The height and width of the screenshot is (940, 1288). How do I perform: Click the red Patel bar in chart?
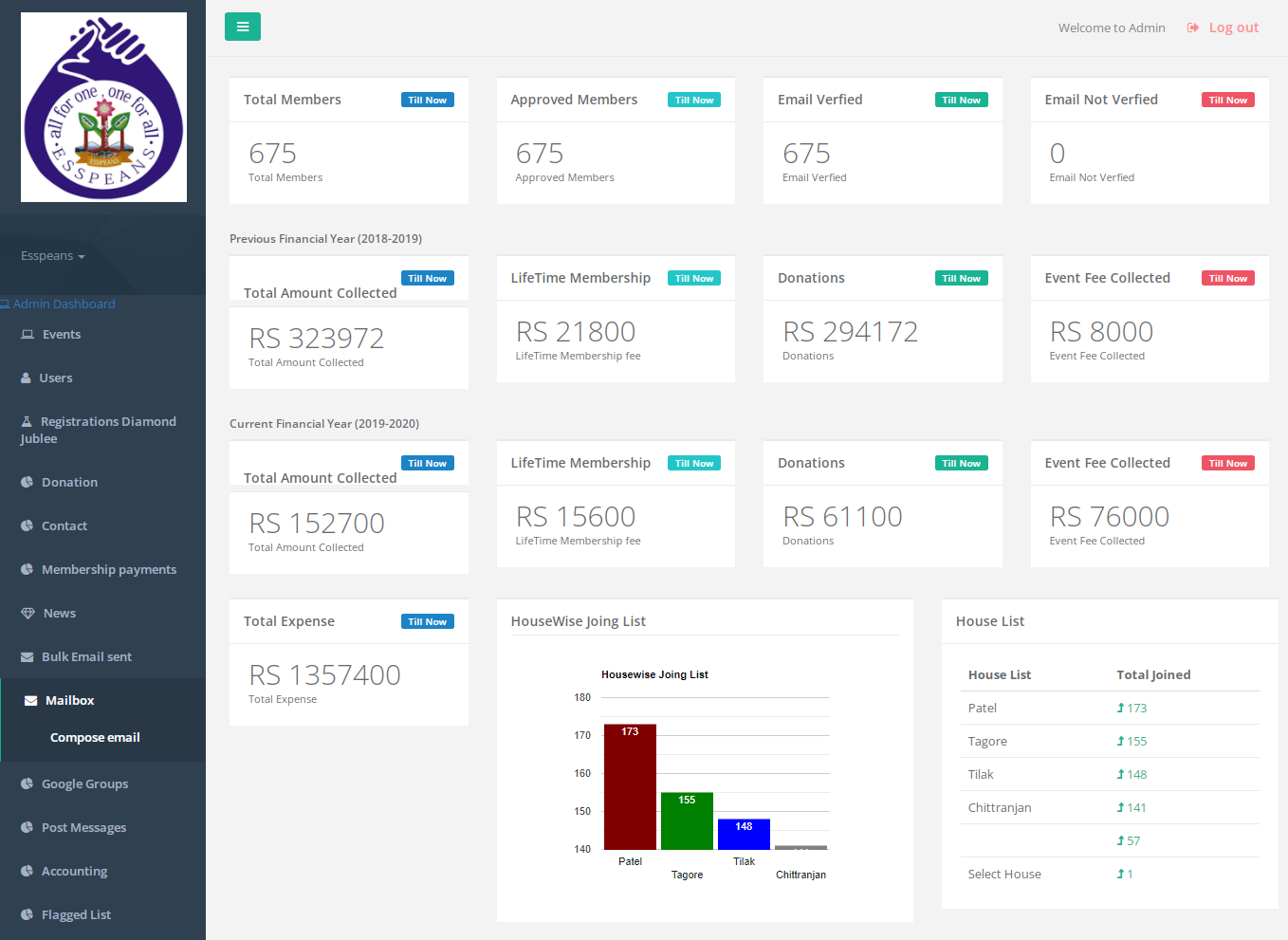pyautogui.click(x=630, y=787)
